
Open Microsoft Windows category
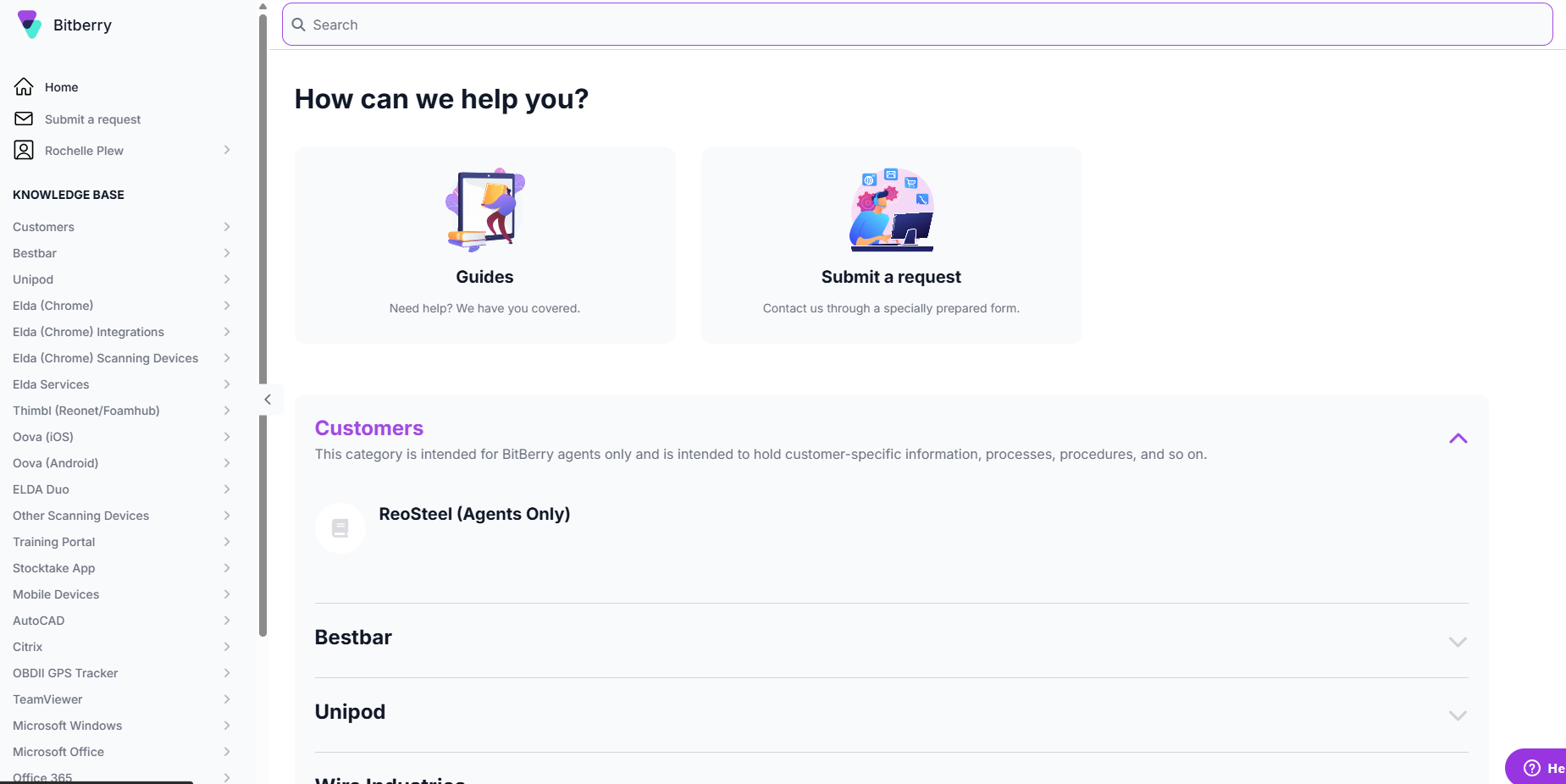[67, 726]
